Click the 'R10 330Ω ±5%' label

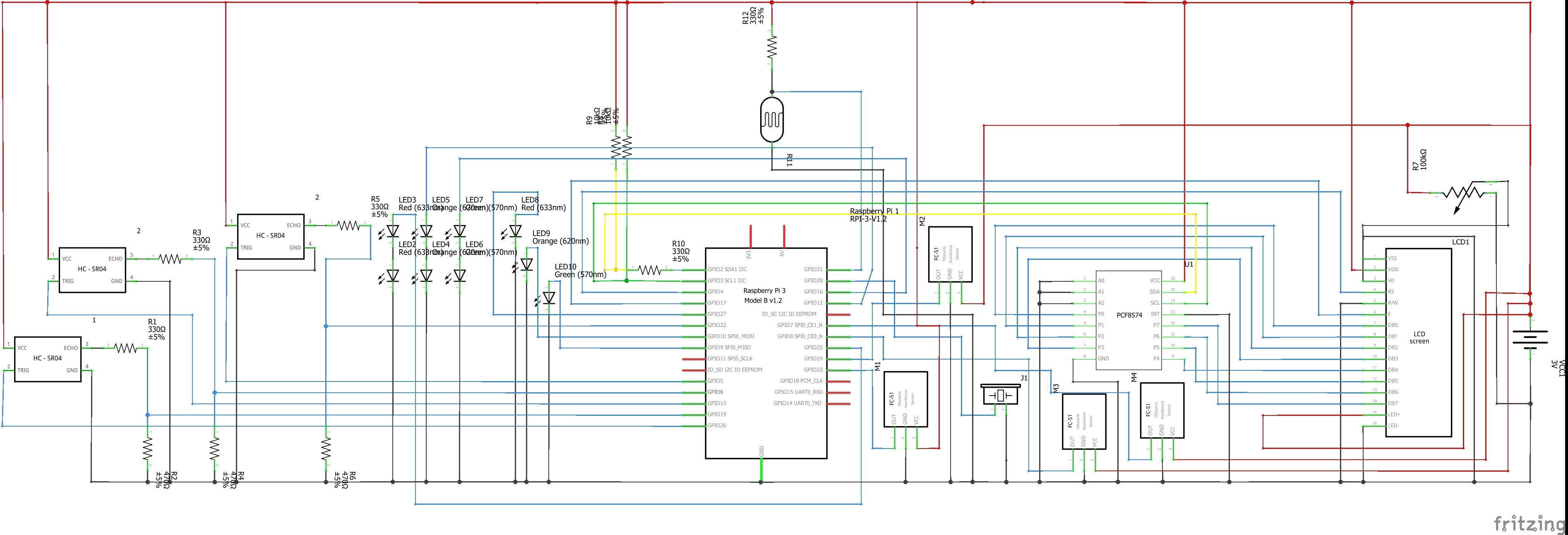680,252
